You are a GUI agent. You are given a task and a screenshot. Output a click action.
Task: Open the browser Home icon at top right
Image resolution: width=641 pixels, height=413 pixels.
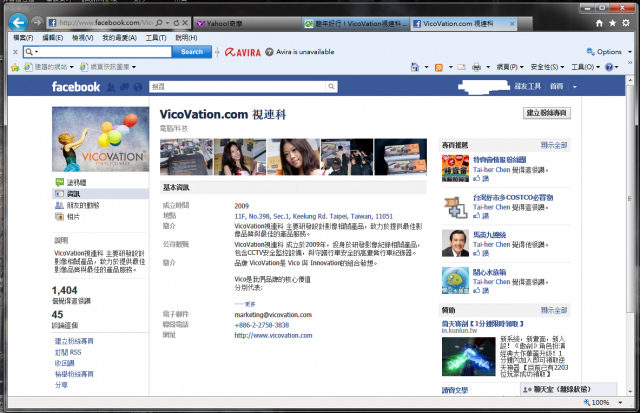coord(599,23)
